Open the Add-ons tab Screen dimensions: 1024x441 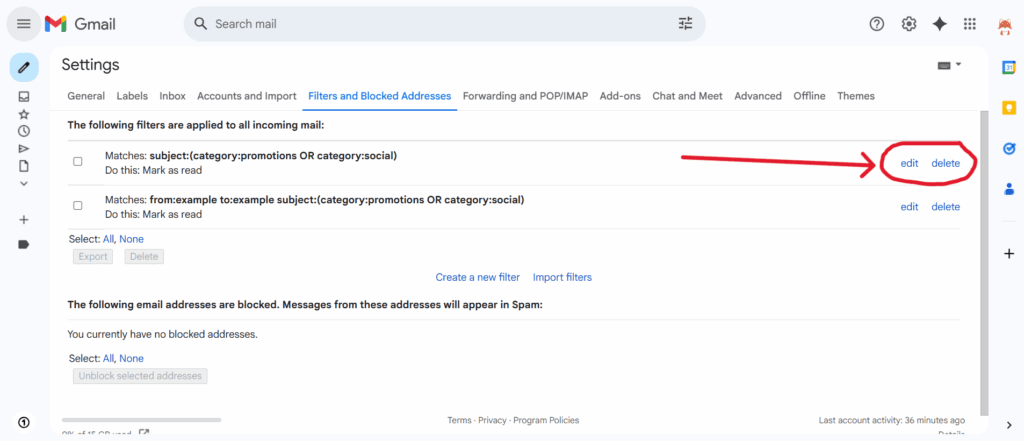pyautogui.click(x=620, y=96)
